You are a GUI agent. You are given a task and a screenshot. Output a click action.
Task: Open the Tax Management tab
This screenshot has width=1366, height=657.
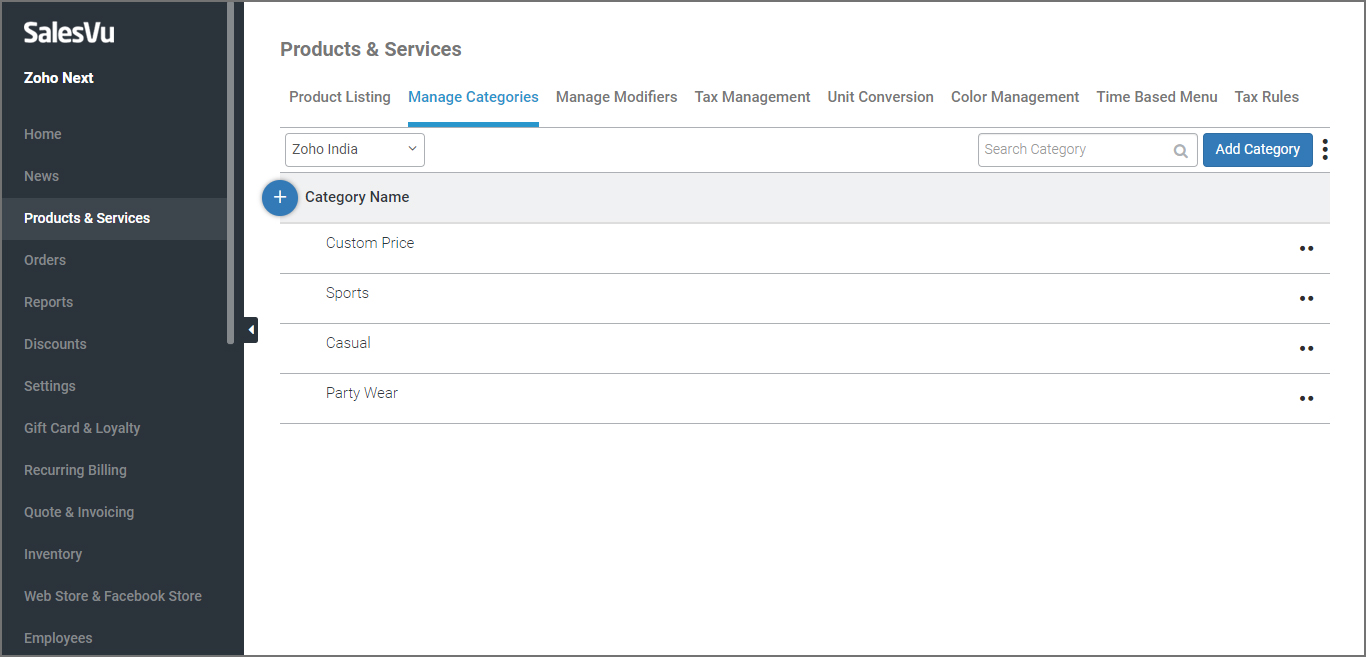point(752,97)
